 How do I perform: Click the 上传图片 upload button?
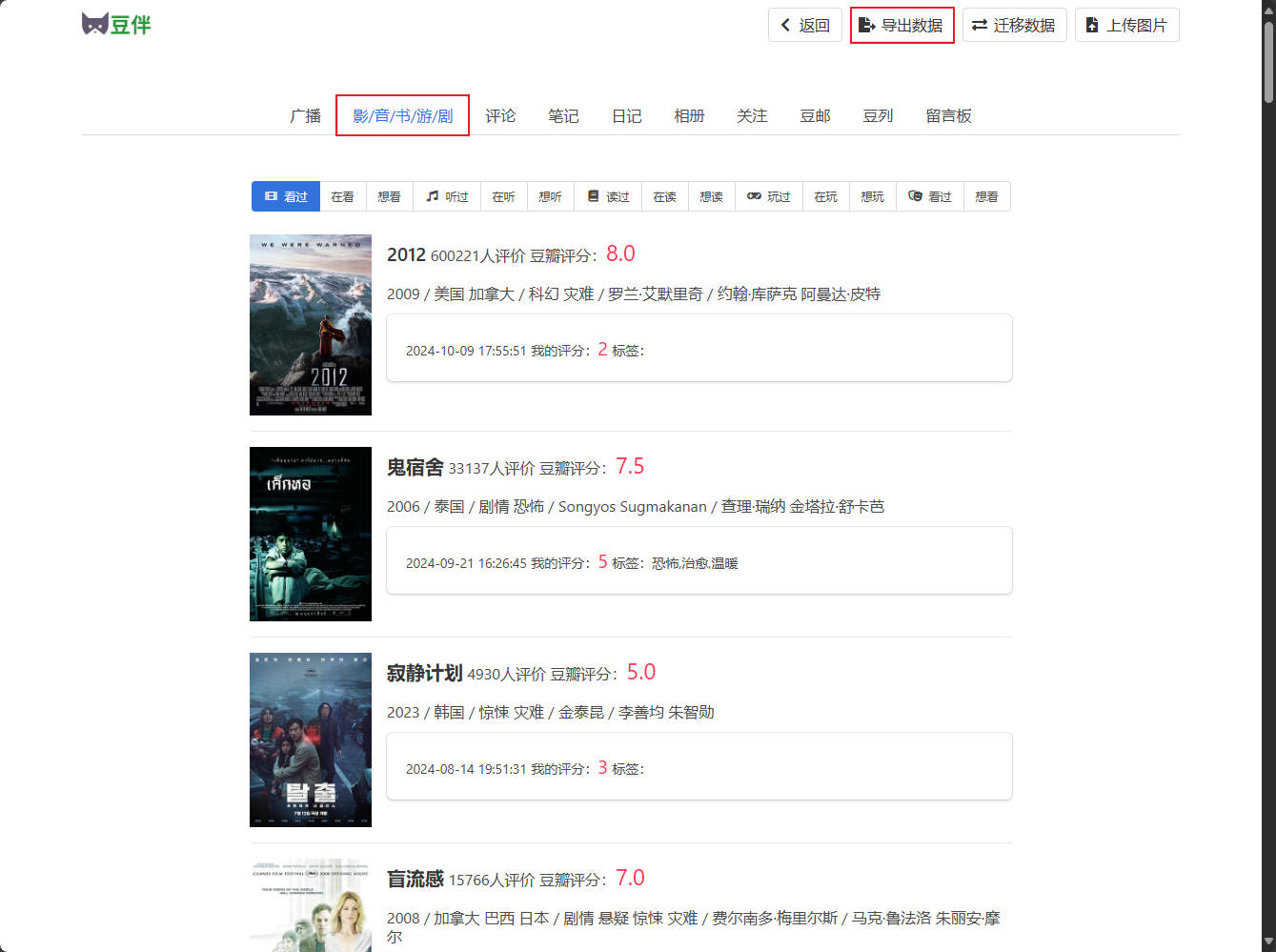pos(1126,26)
